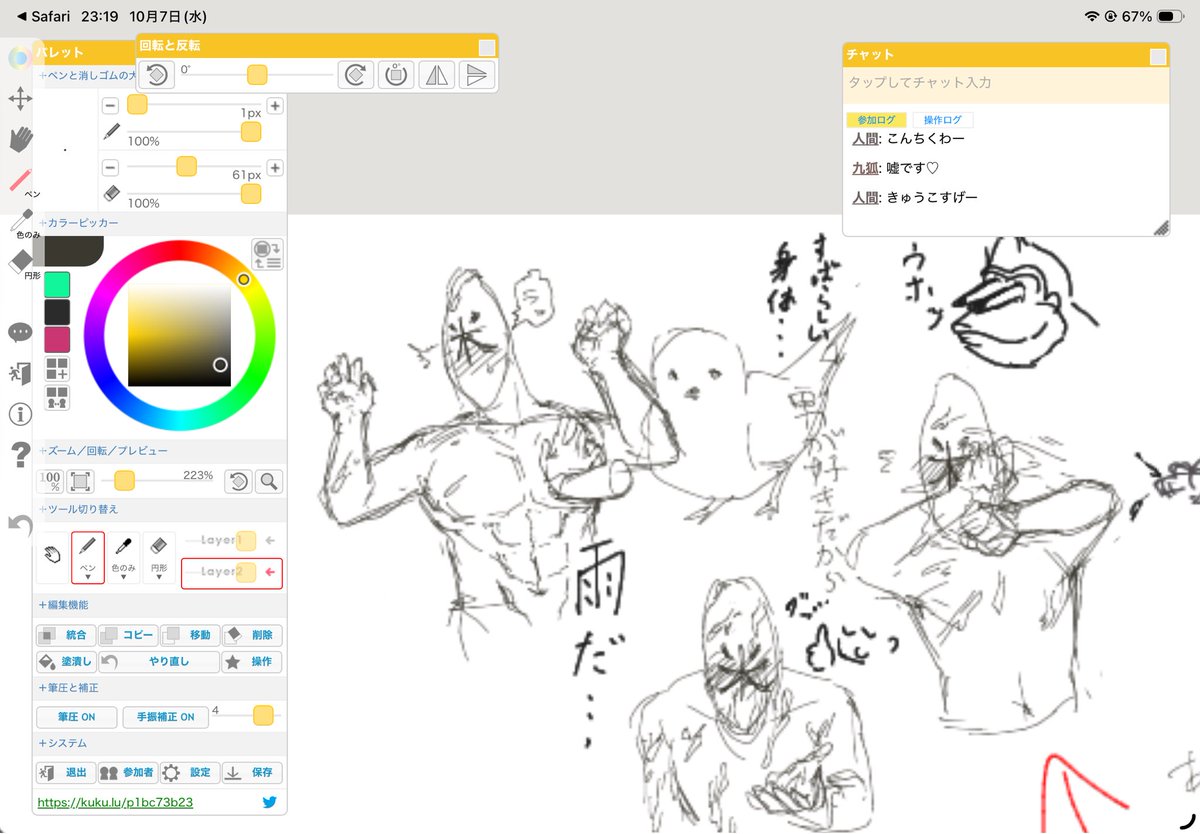The width and height of the screenshot is (1200, 834).
Task: Click the 統合 merge button
Action: pos(66,635)
